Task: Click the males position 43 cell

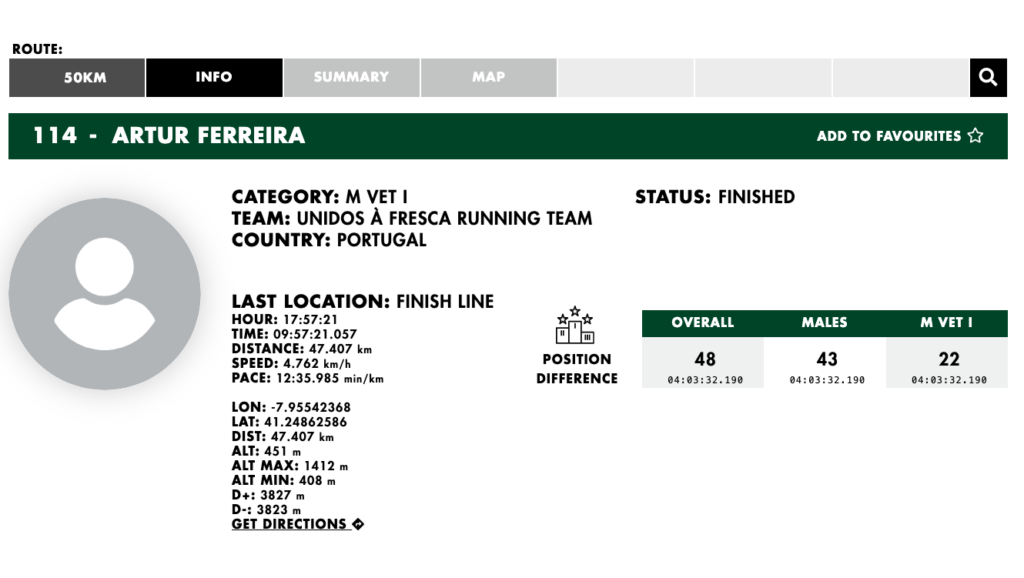Action: [x=825, y=362]
